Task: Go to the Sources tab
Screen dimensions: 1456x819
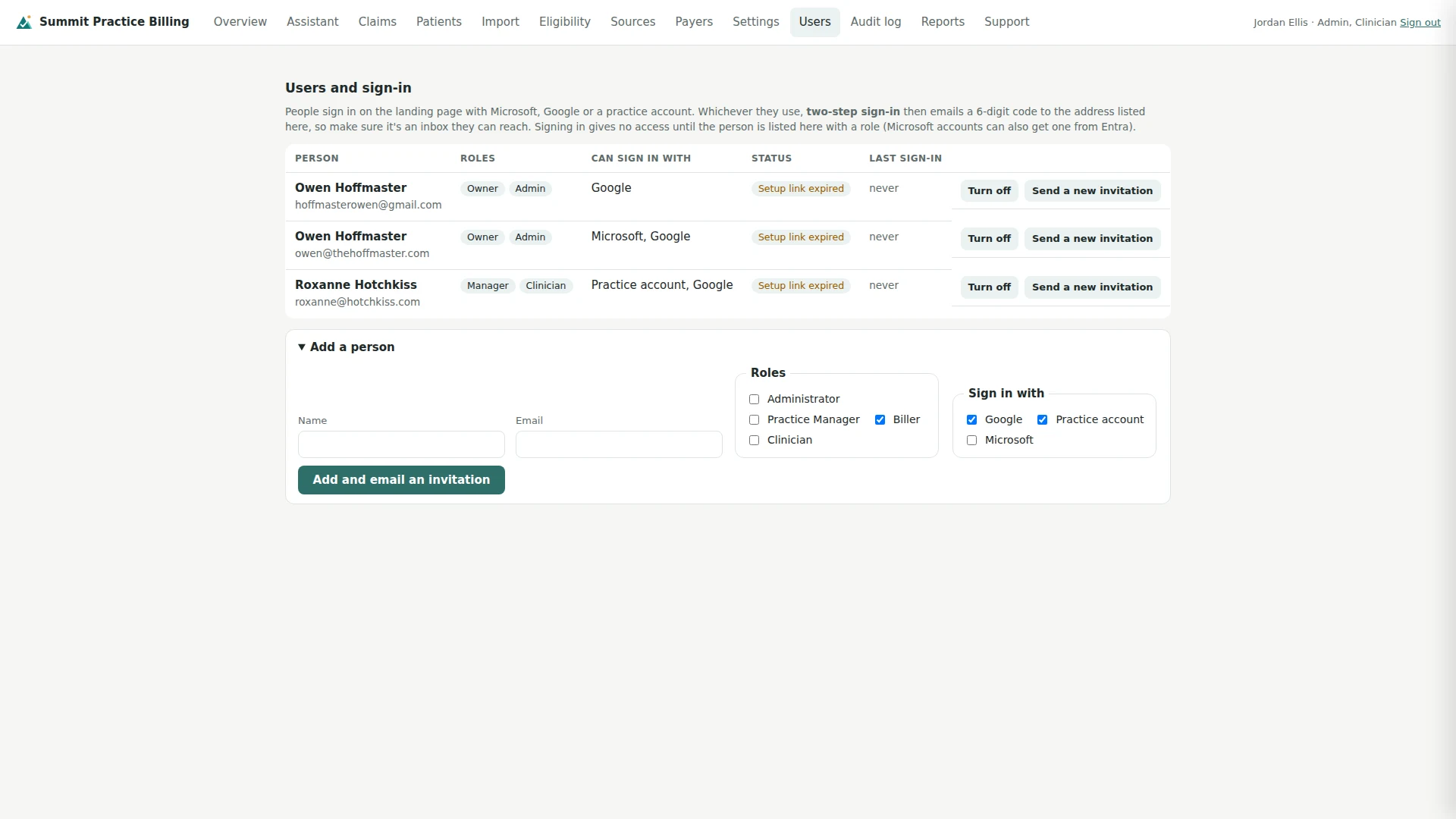Action: pos(633,22)
